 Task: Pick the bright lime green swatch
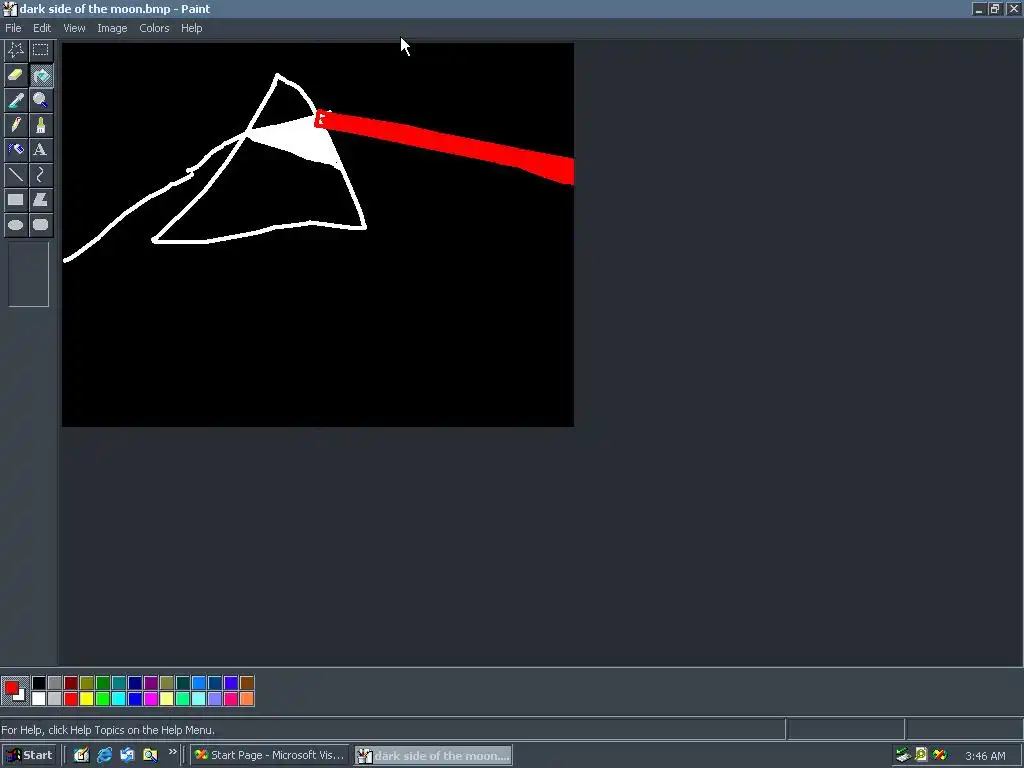pyautogui.click(x=103, y=699)
